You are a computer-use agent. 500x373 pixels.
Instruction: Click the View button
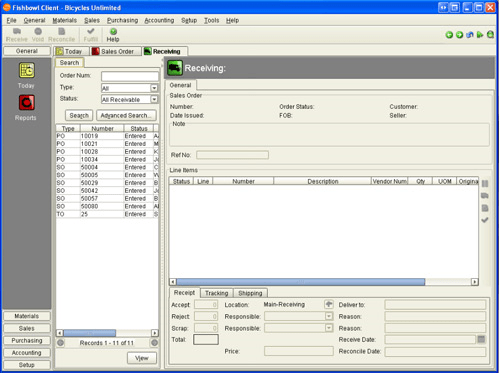point(142,358)
